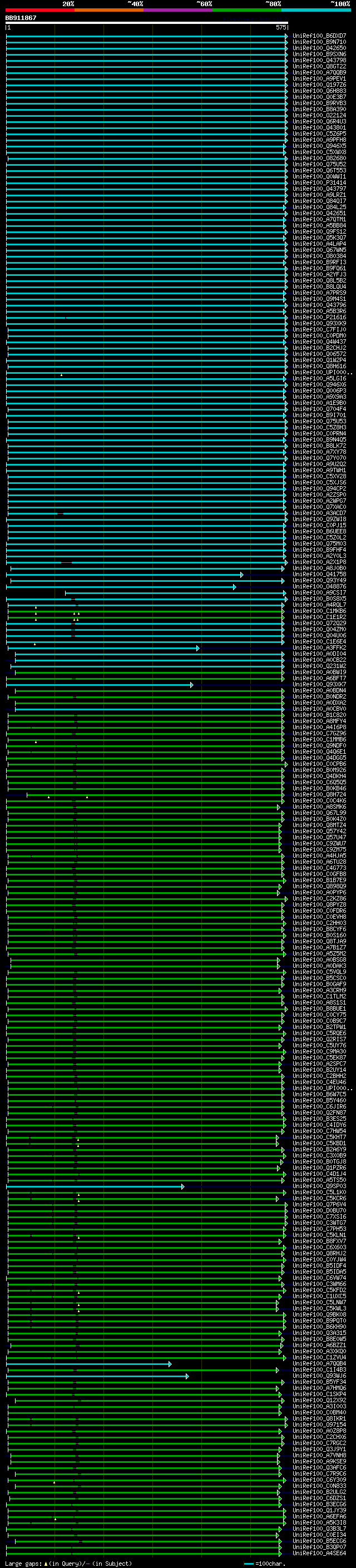The height and width of the screenshot is (1568, 356).
Task: Select the UniRef100_O97154 entry
Action: (x=319, y=1425)
